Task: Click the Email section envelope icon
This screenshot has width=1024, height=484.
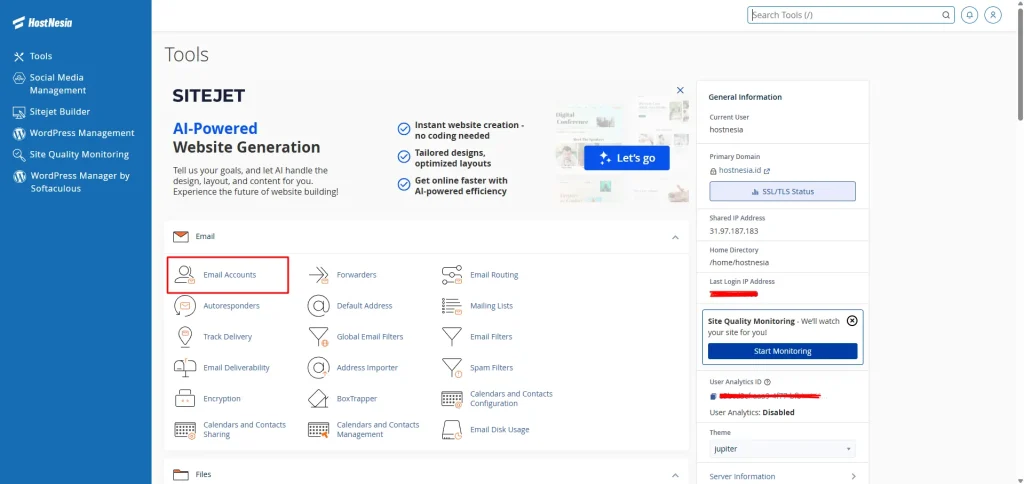Action: click(x=181, y=236)
